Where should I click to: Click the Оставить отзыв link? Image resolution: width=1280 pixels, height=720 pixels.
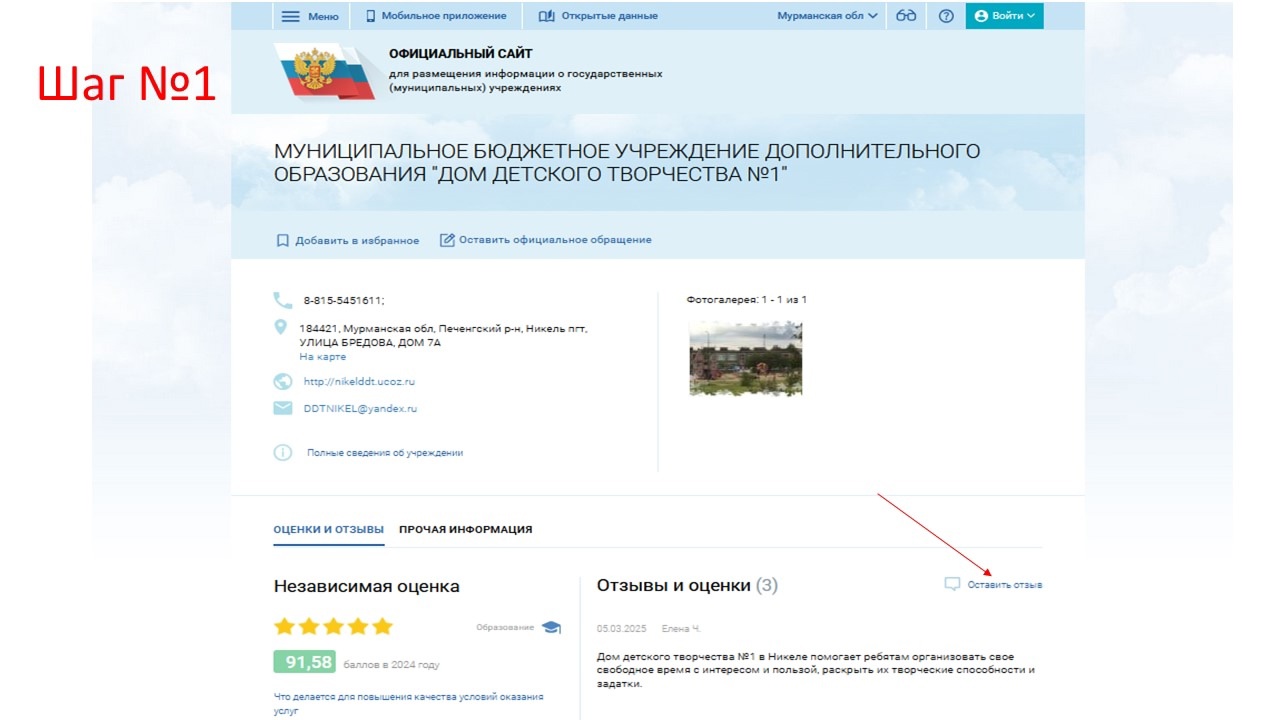click(1005, 585)
